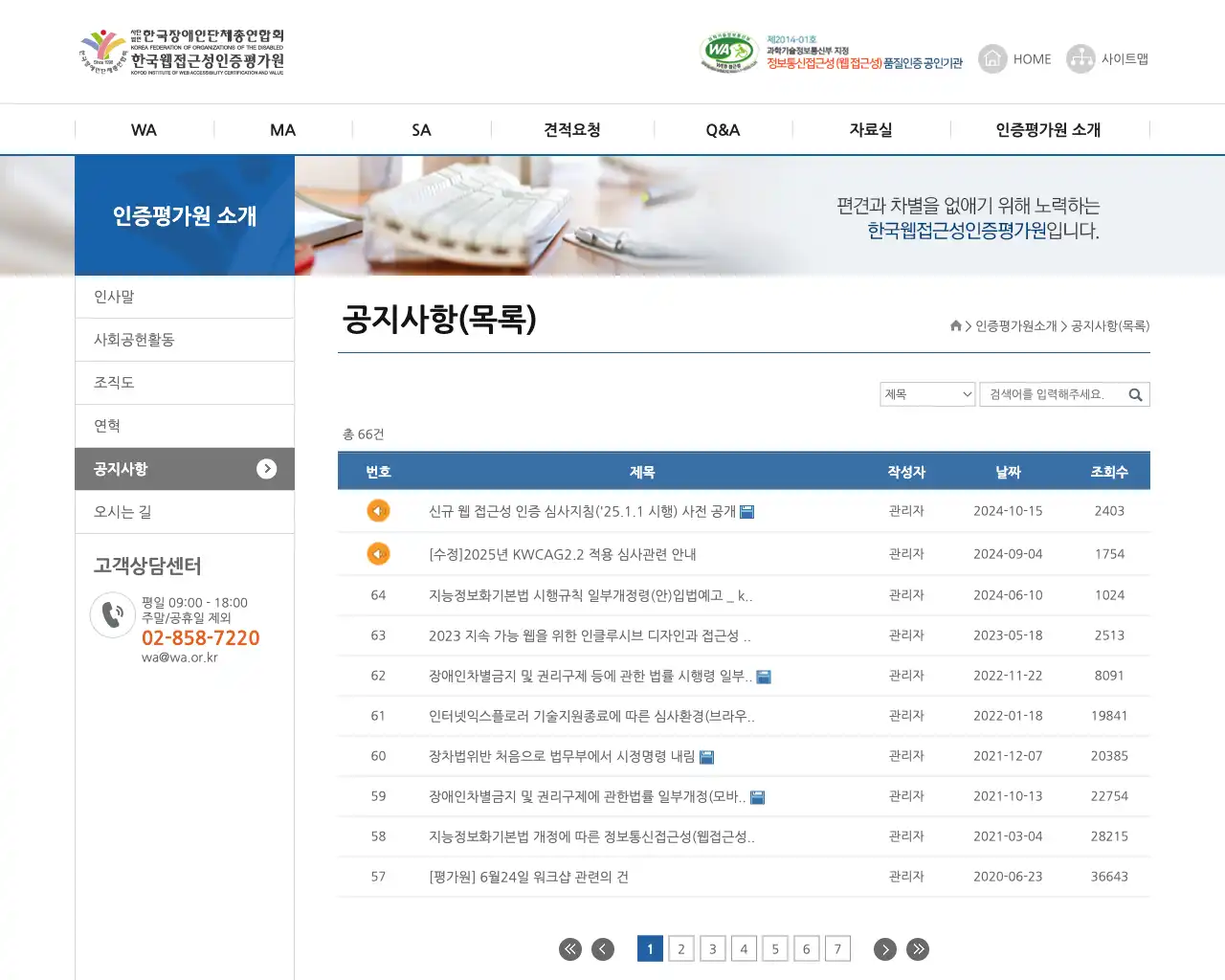Click the 02-858-7220 phone number
The height and width of the screenshot is (980, 1225).
point(201,638)
